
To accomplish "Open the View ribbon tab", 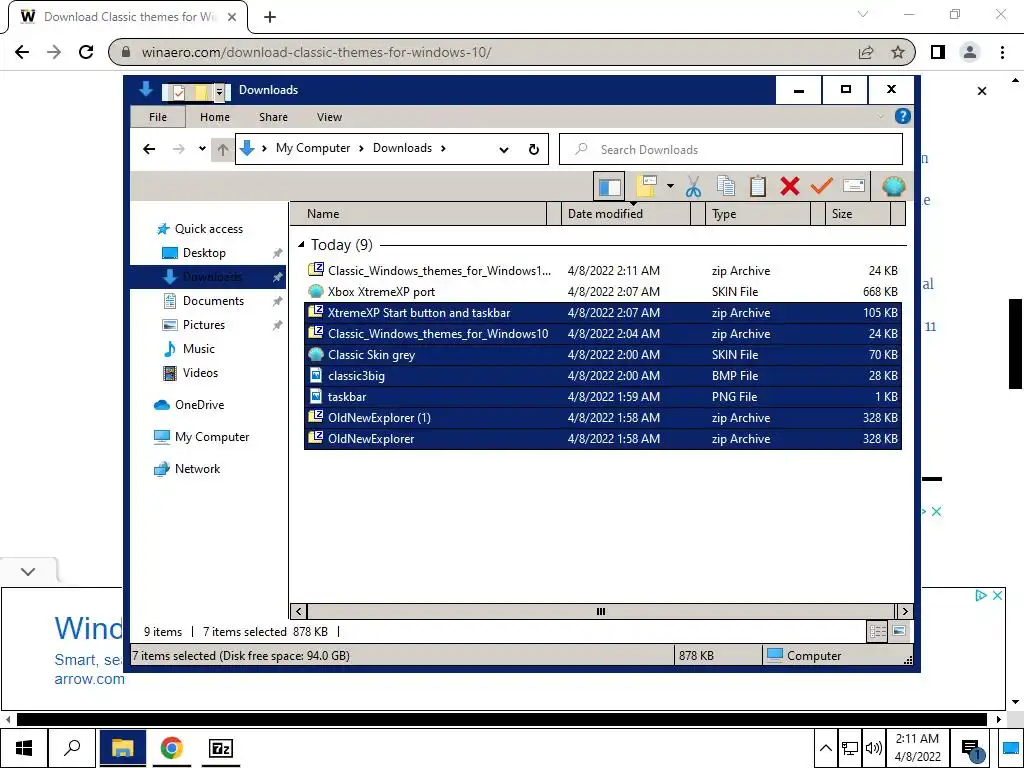I will pyautogui.click(x=329, y=117).
